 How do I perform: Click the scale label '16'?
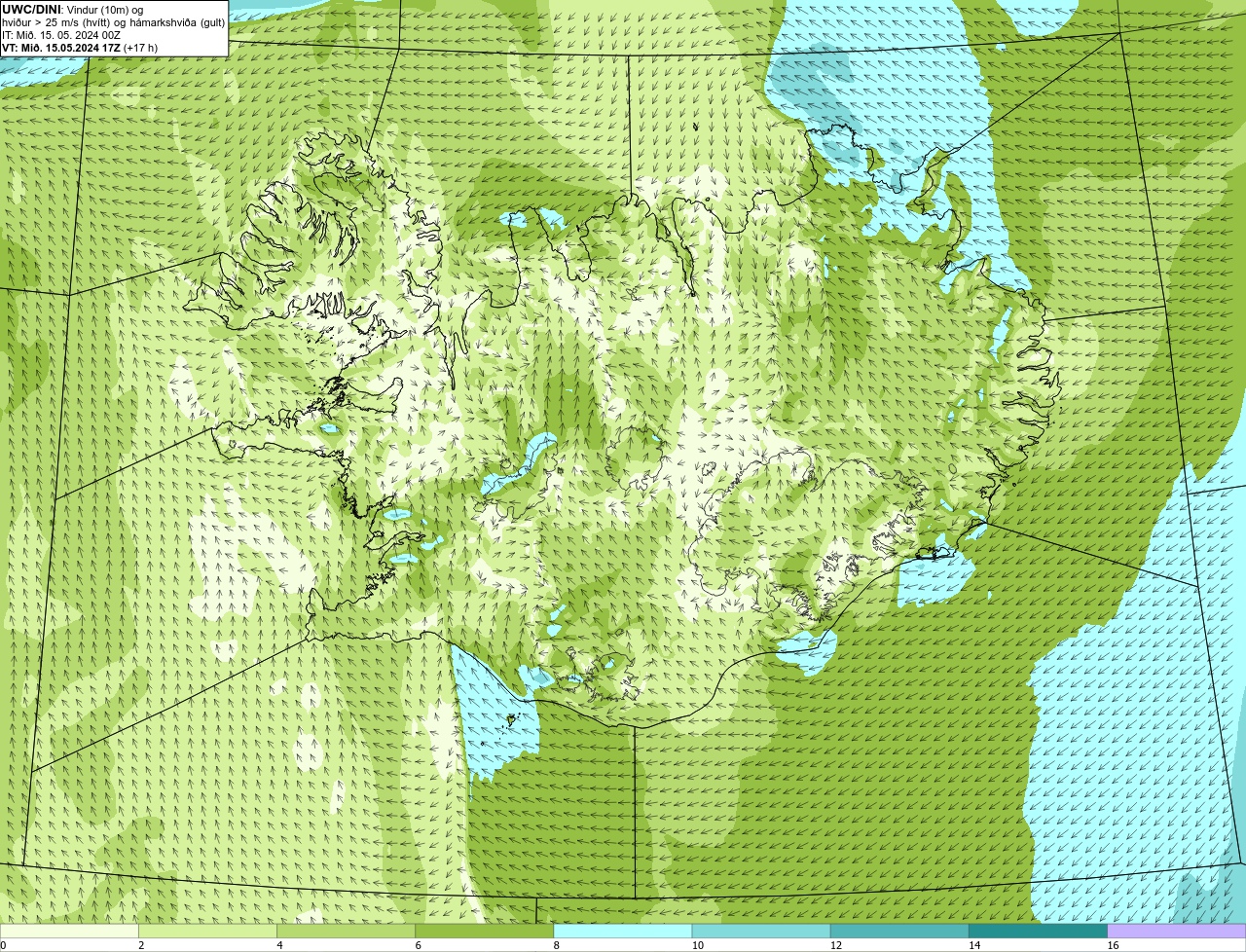tap(1113, 945)
